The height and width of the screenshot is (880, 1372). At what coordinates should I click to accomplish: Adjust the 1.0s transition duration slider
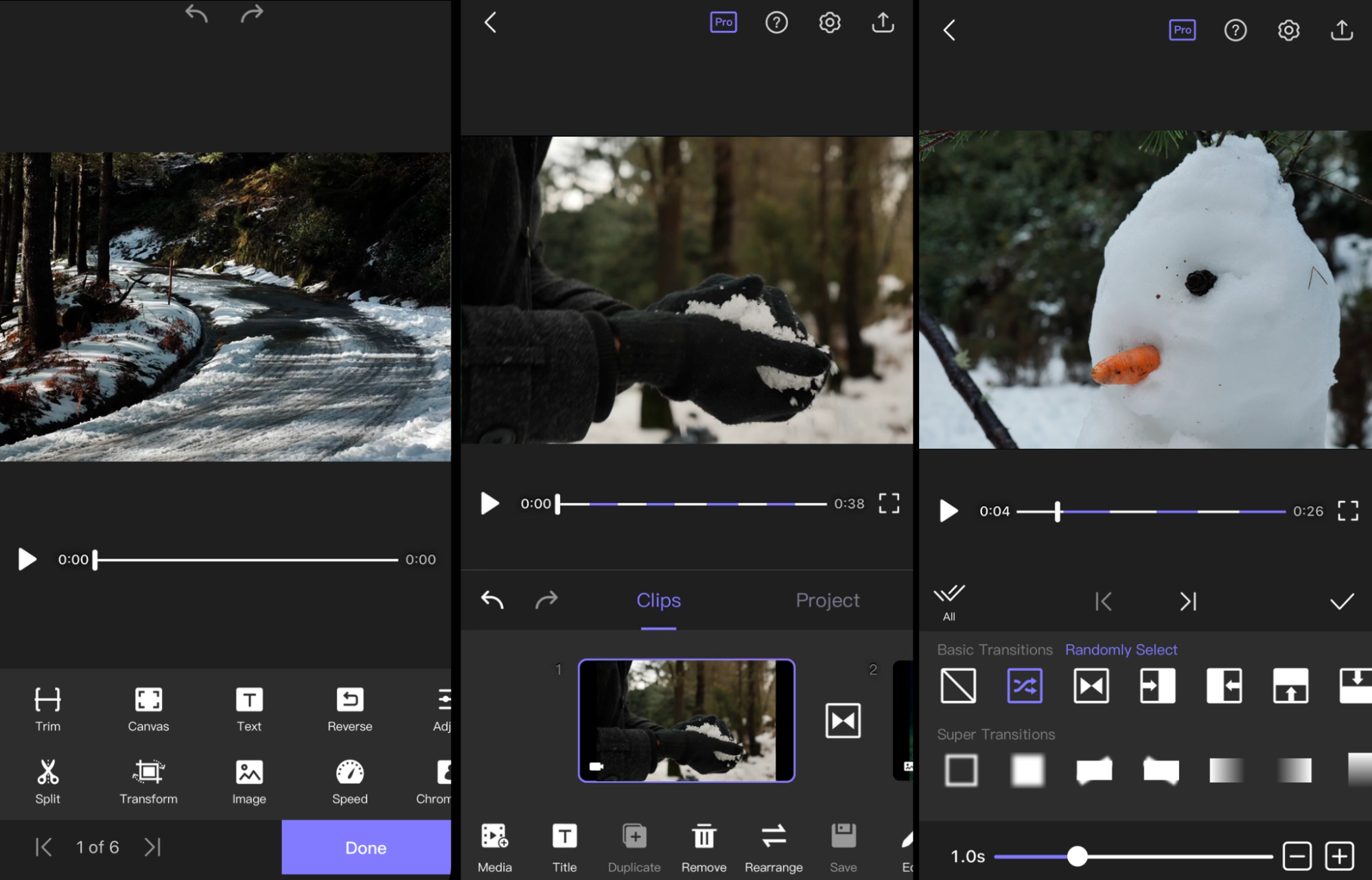tap(1077, 856)
